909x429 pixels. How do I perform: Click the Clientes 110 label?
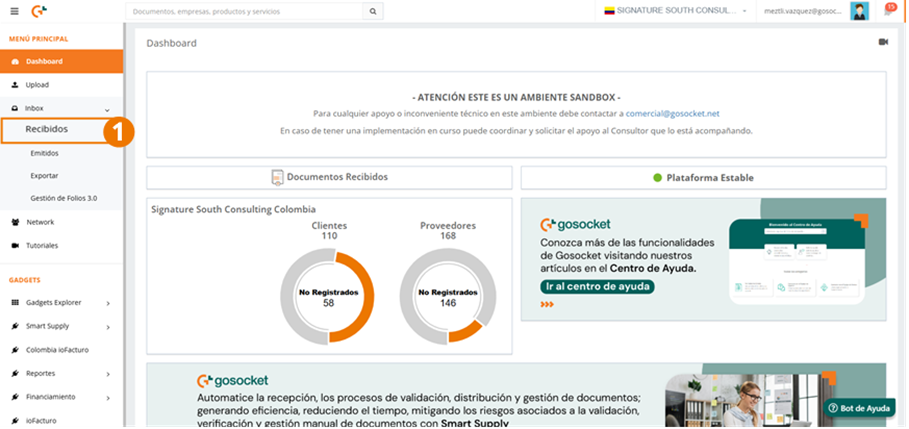click(x=329, y=231)
